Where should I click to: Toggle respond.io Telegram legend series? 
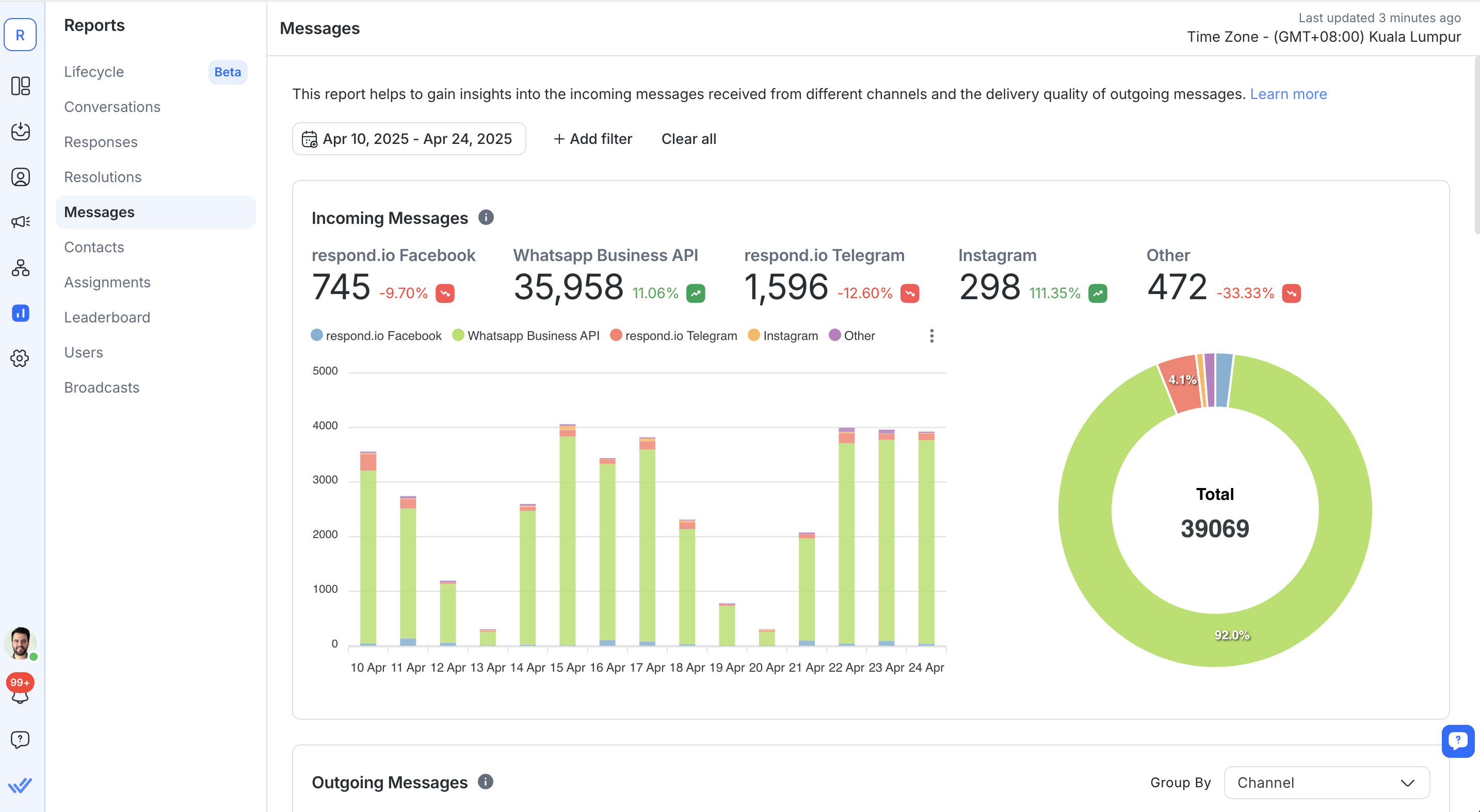click(x=680, y=335)
